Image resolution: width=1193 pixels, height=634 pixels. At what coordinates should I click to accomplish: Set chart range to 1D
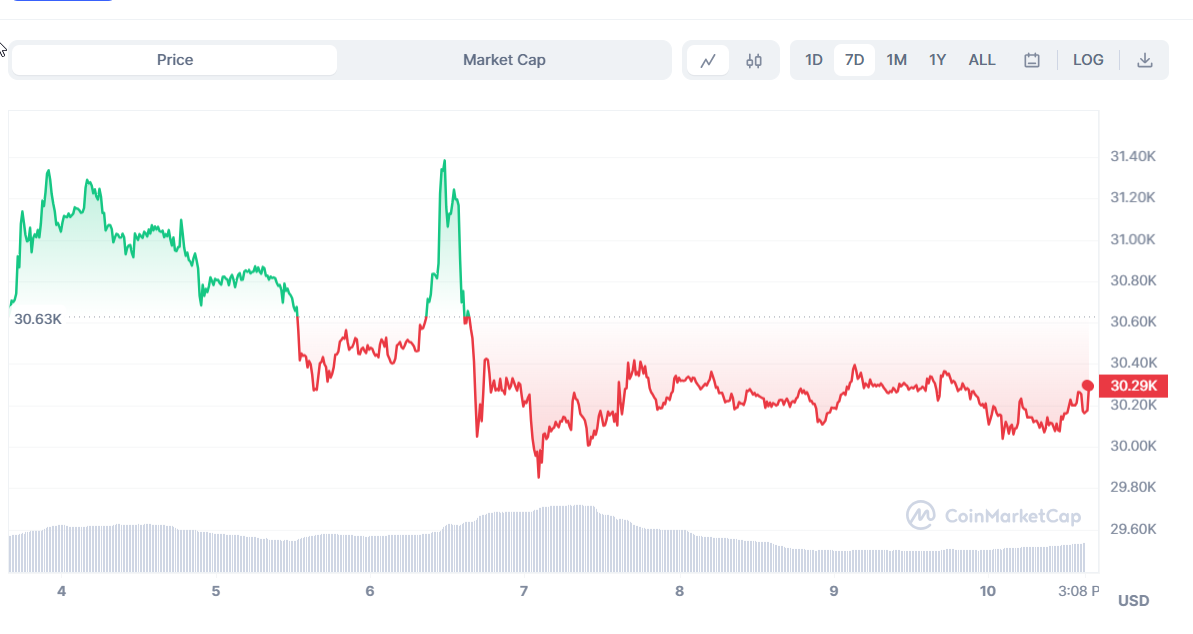(814, 60)
